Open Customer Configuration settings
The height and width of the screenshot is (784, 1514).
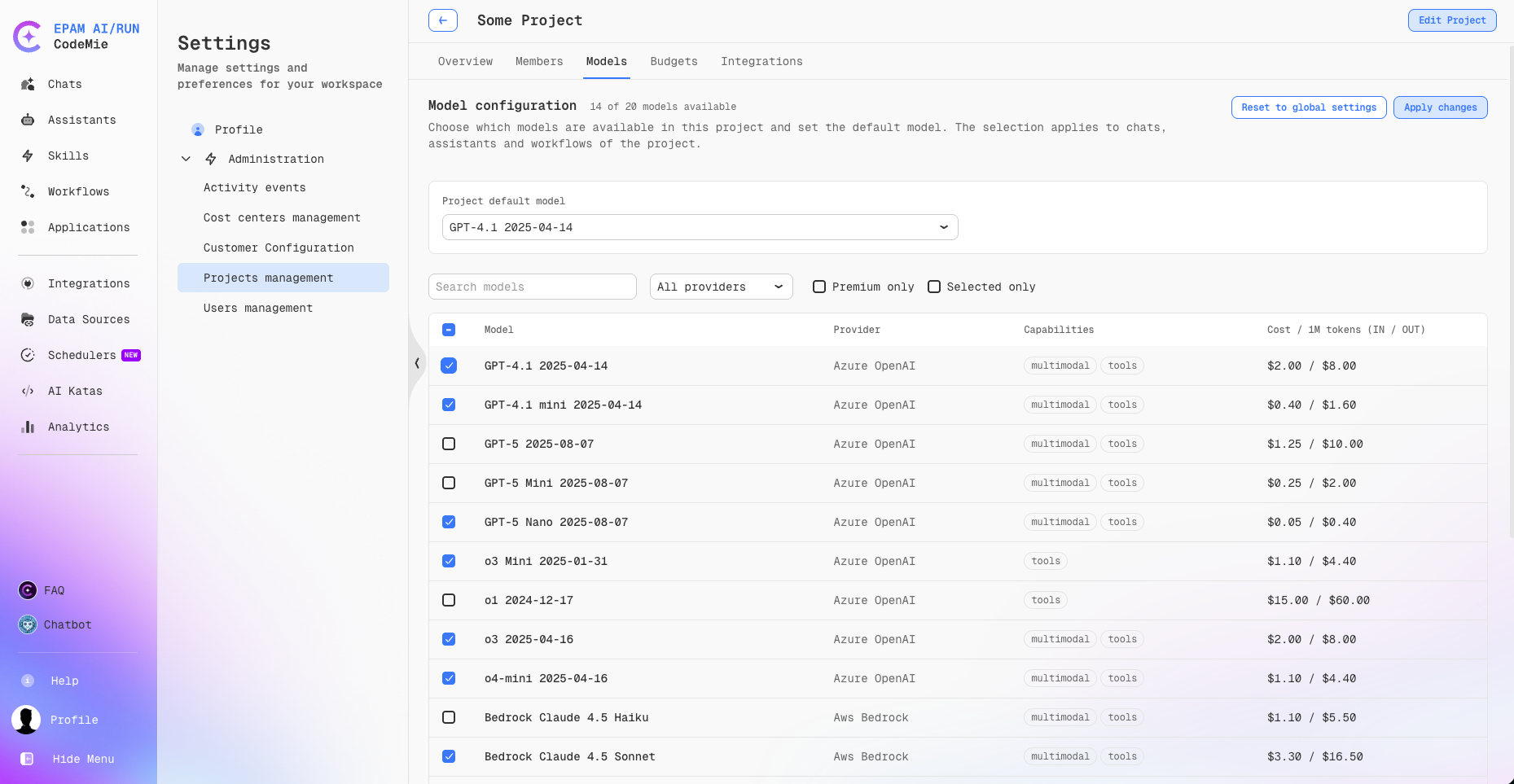[283, 247]
